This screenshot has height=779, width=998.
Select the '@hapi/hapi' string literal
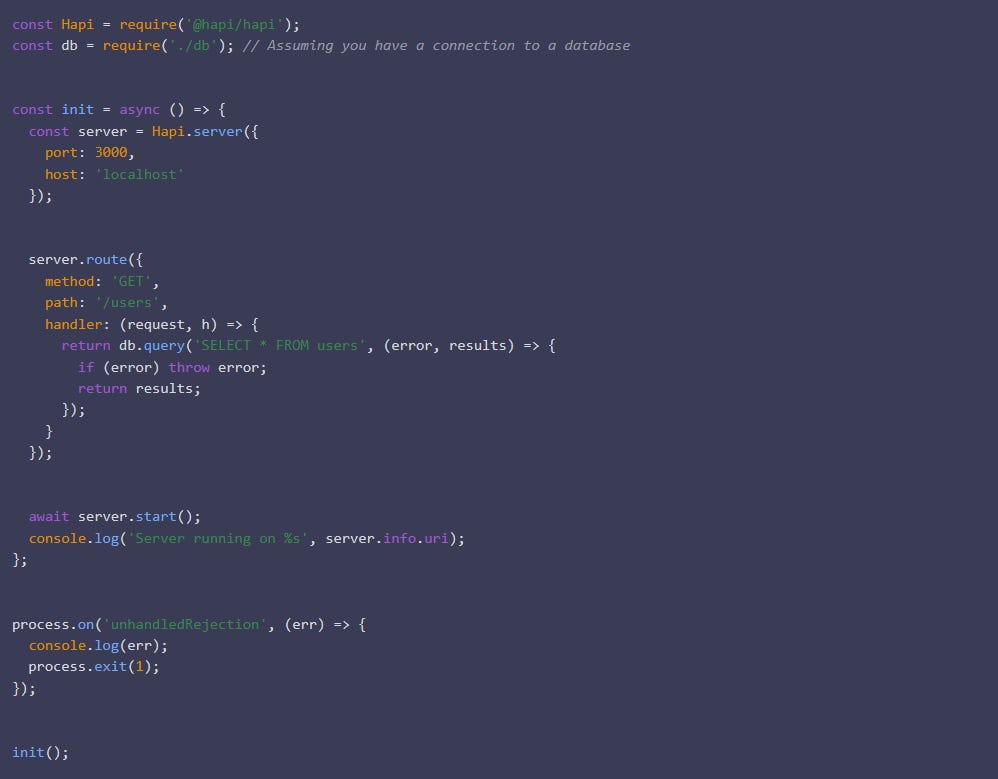pyautogui.click(x=230, y=24)
